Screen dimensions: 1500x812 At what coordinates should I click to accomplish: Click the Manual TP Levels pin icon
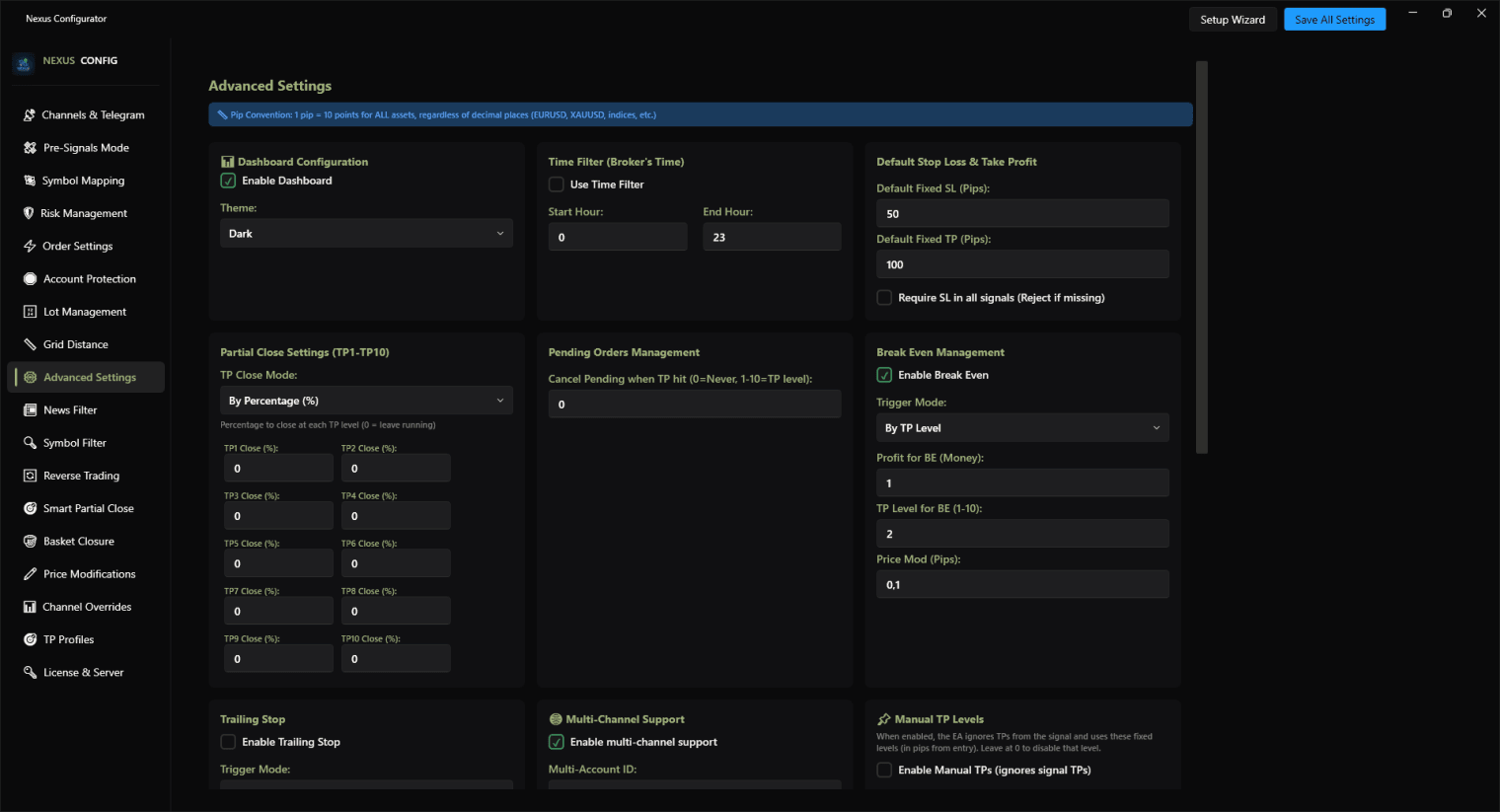tap(884, 719)
